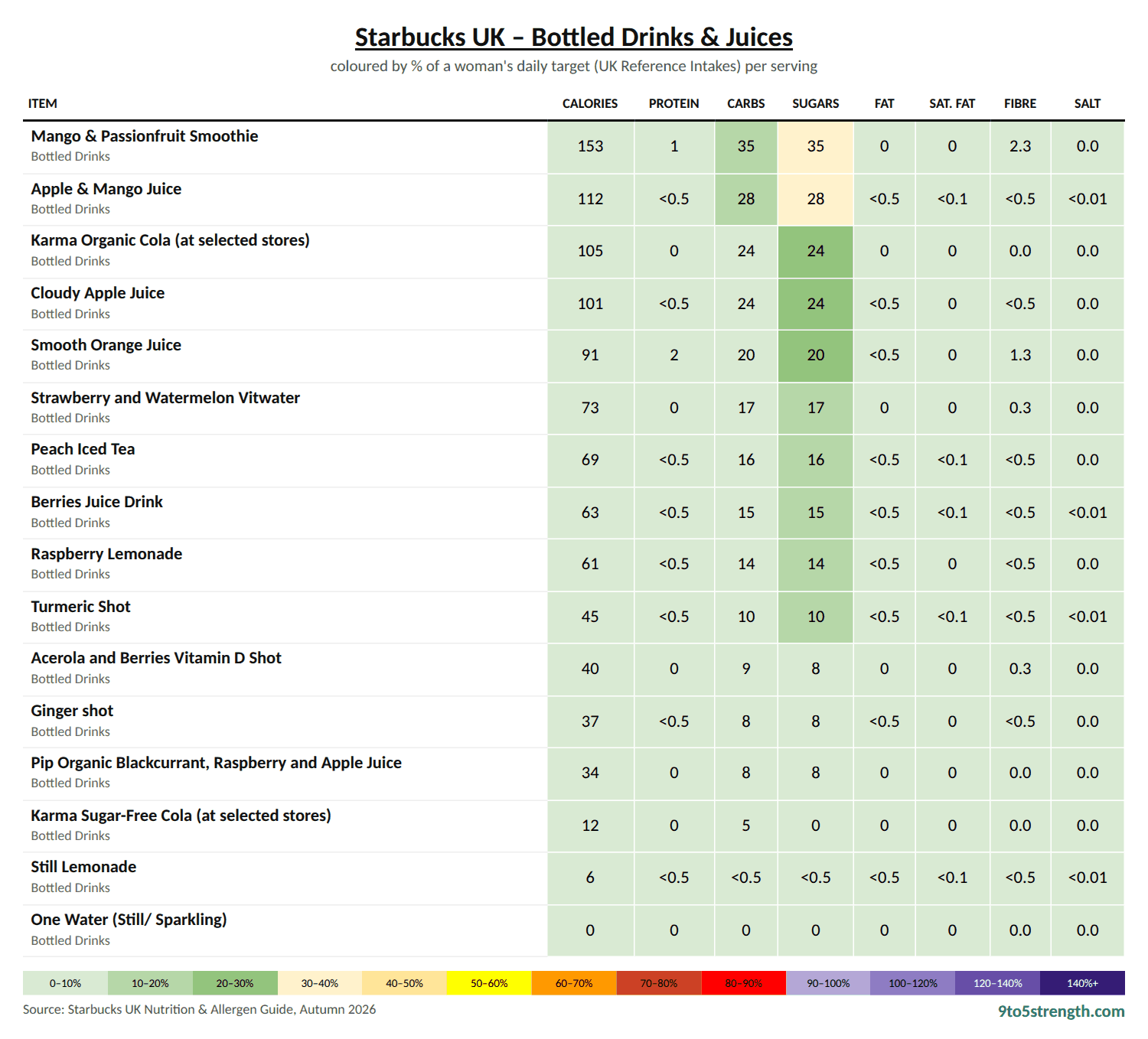
Task: Click the 45 calories cell for Turmeric Shot
Action: (590, 617)
